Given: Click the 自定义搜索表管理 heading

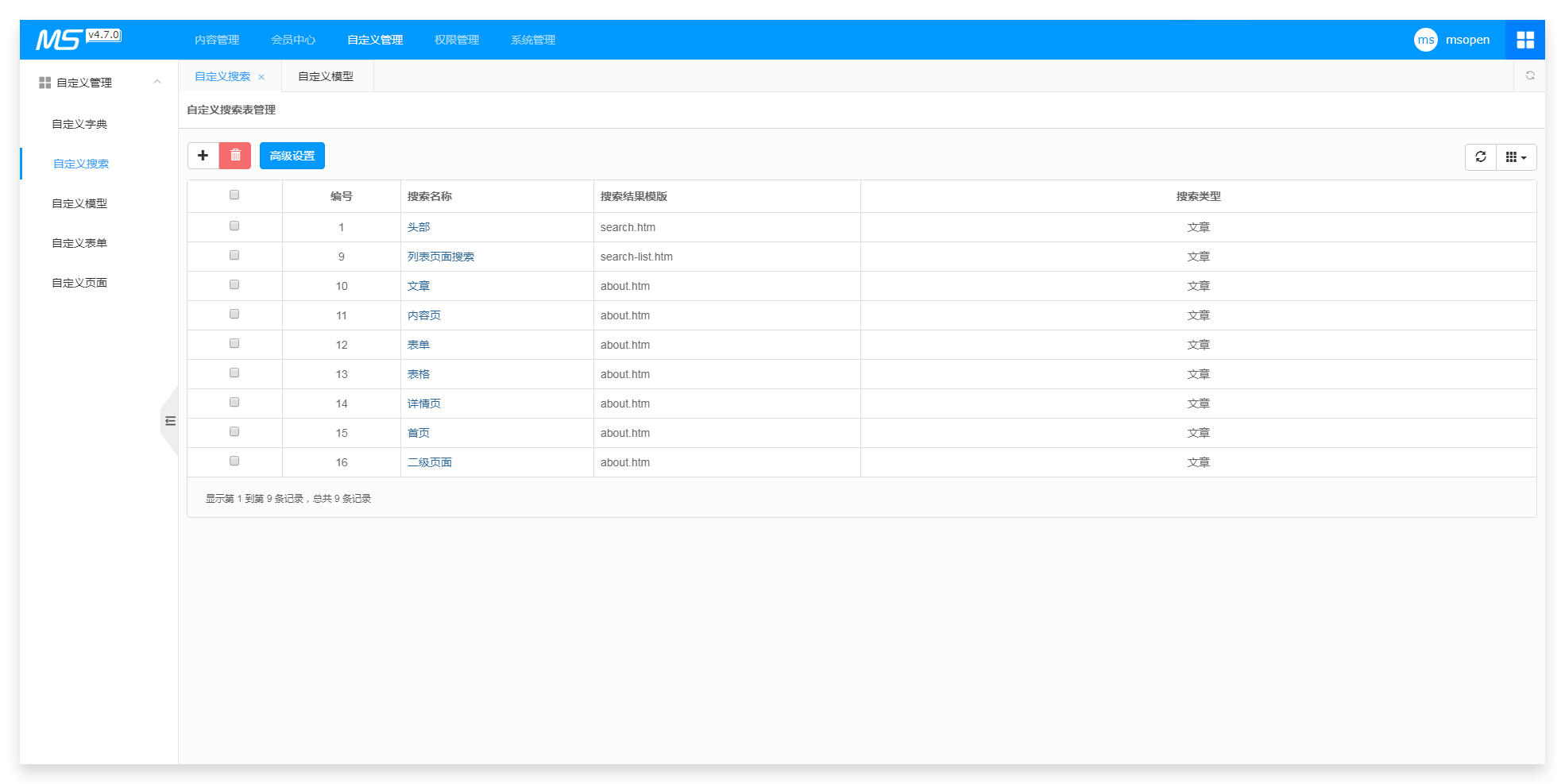Looking at the screenshot, I should click(231, 110).
